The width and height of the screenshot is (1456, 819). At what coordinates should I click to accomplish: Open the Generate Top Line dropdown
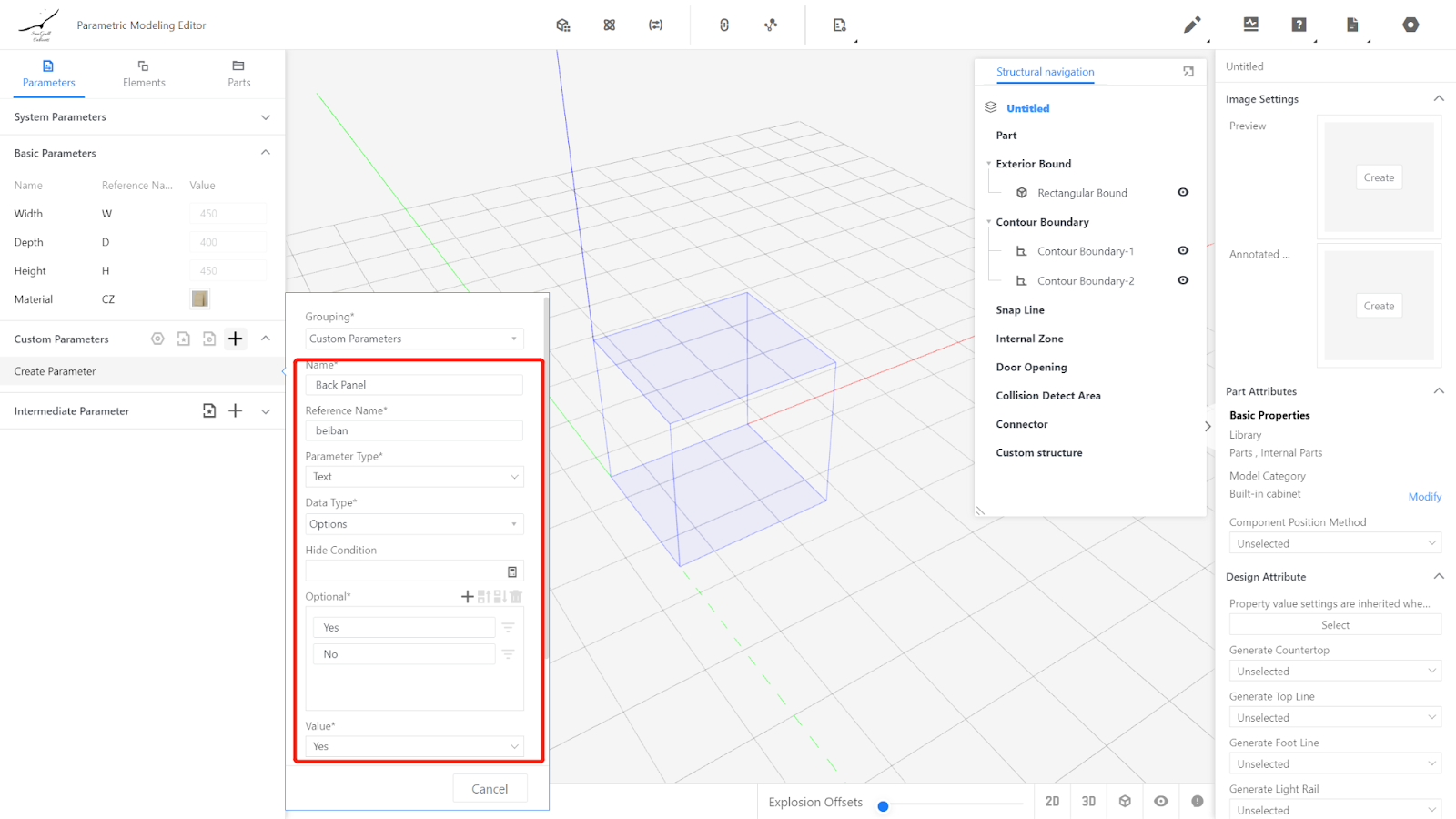tap(1335, 718)
